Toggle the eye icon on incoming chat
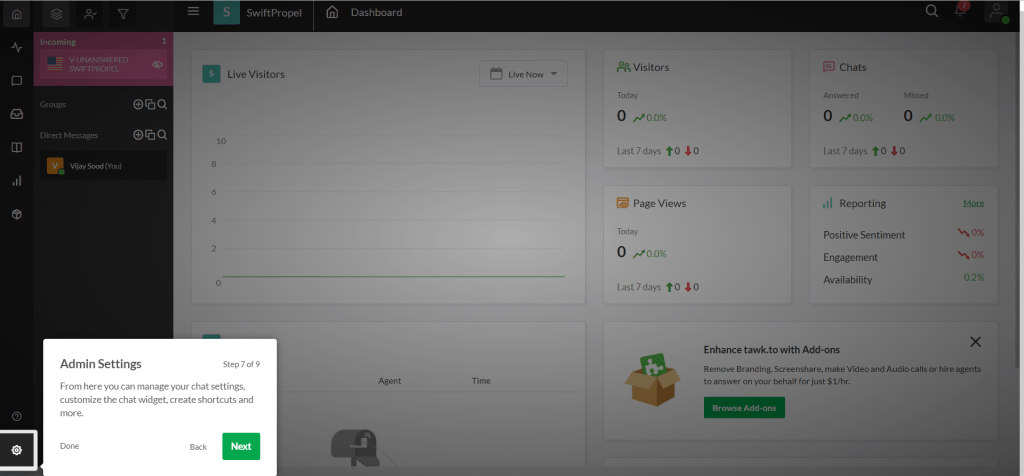Screen dimensions: 1024x476 (157, 65)
